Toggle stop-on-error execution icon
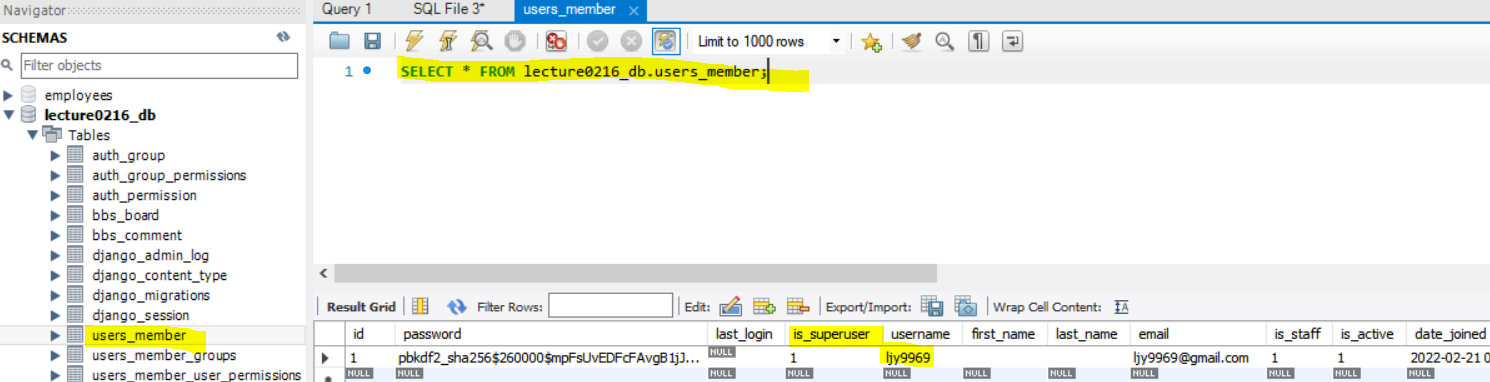 tap(556, 41)
